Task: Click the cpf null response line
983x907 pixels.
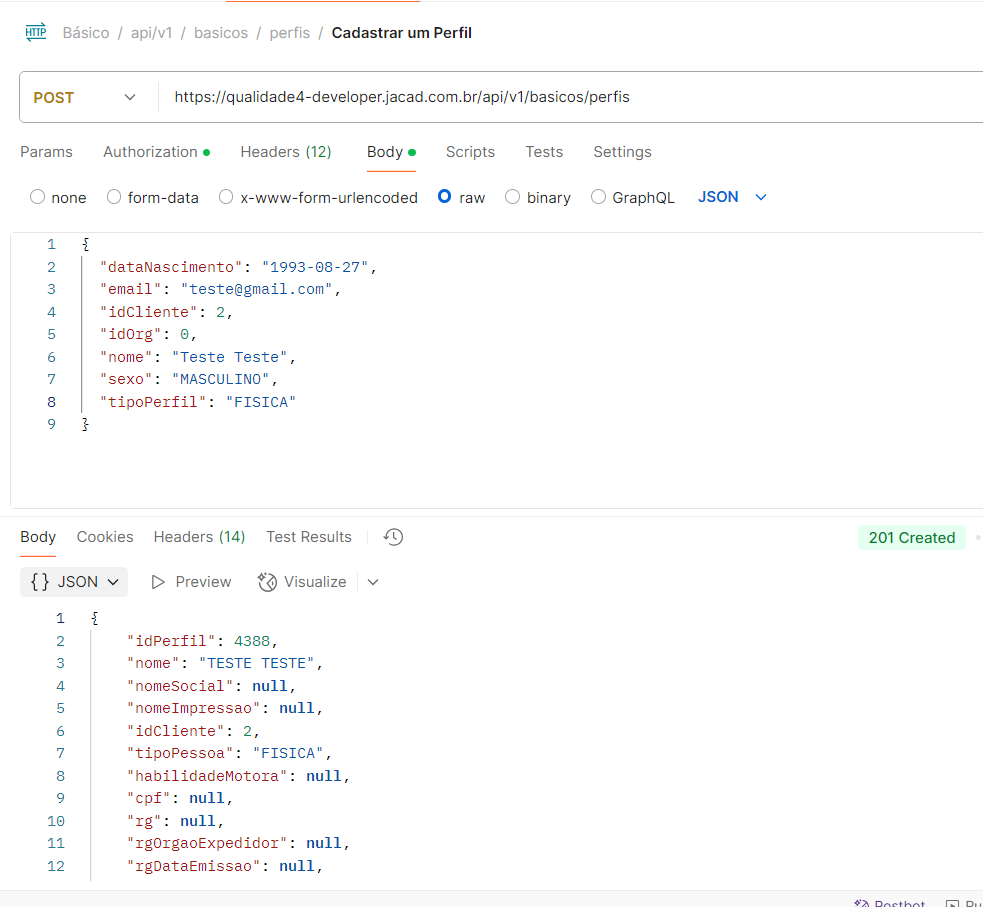Action: [x=179, y=798]
